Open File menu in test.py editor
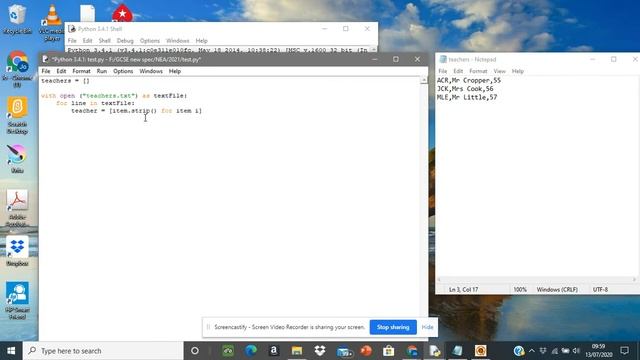Image resolution: width=640 pixels, height=360 pixels. (46, 71)
